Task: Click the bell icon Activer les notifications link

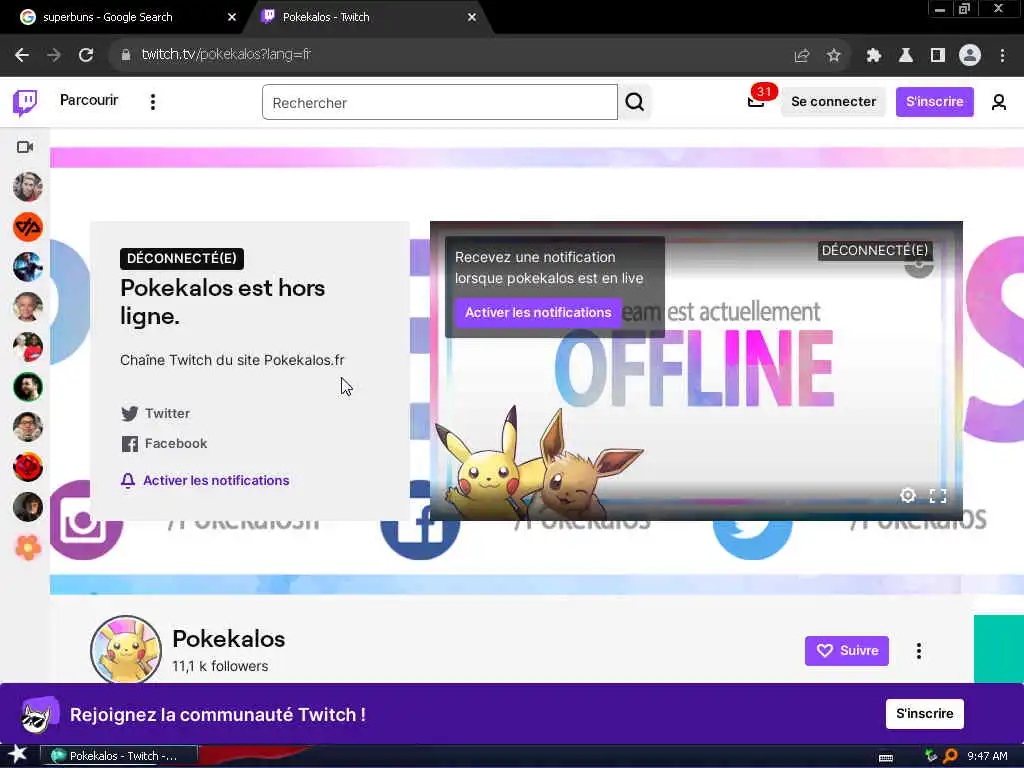Action: pos(204,480)
